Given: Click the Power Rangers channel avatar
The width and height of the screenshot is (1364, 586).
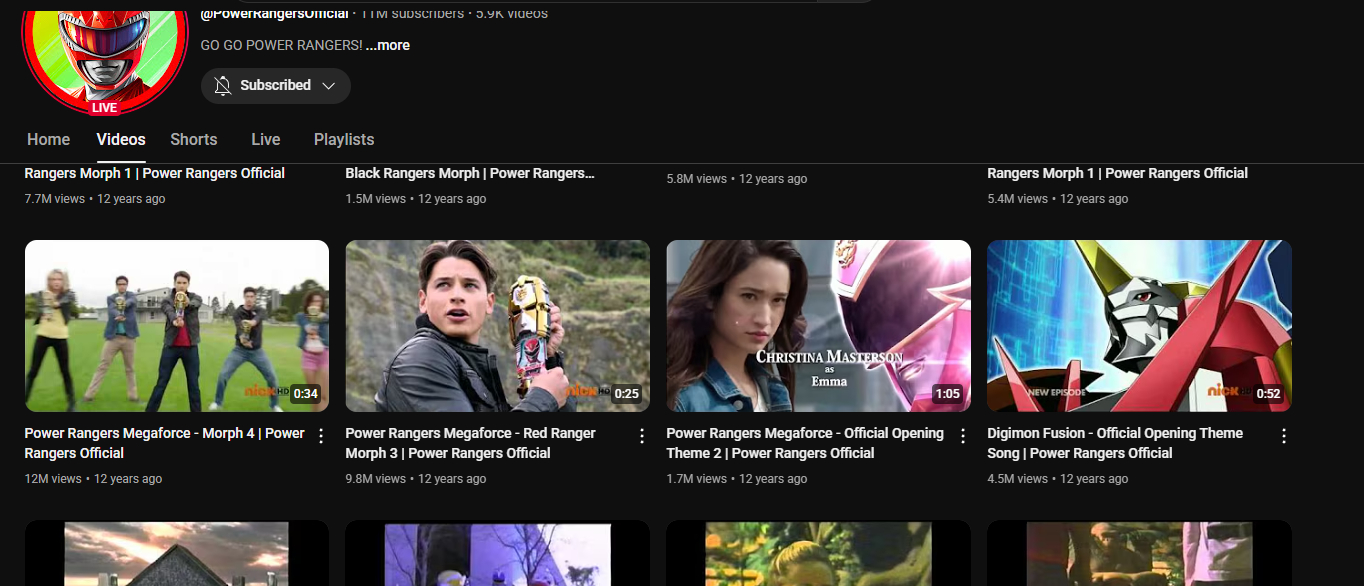Looking at the screenshot, I should pyautogui.click(x=104, y=55).
